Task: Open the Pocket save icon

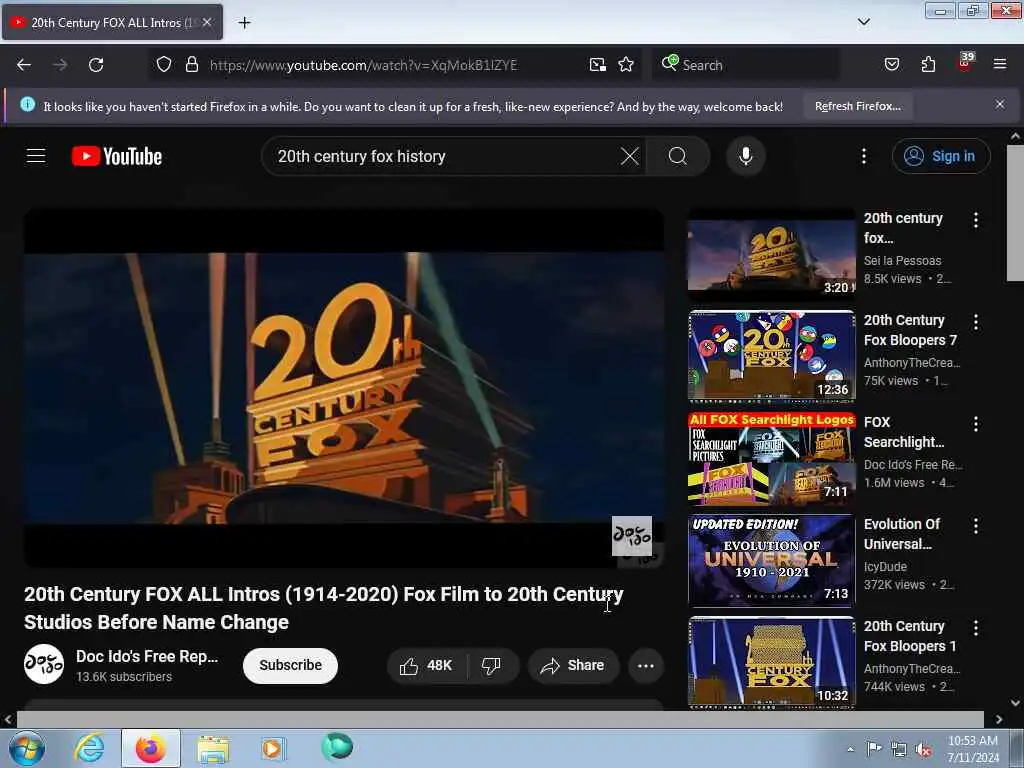Action: tap(891, 65)
